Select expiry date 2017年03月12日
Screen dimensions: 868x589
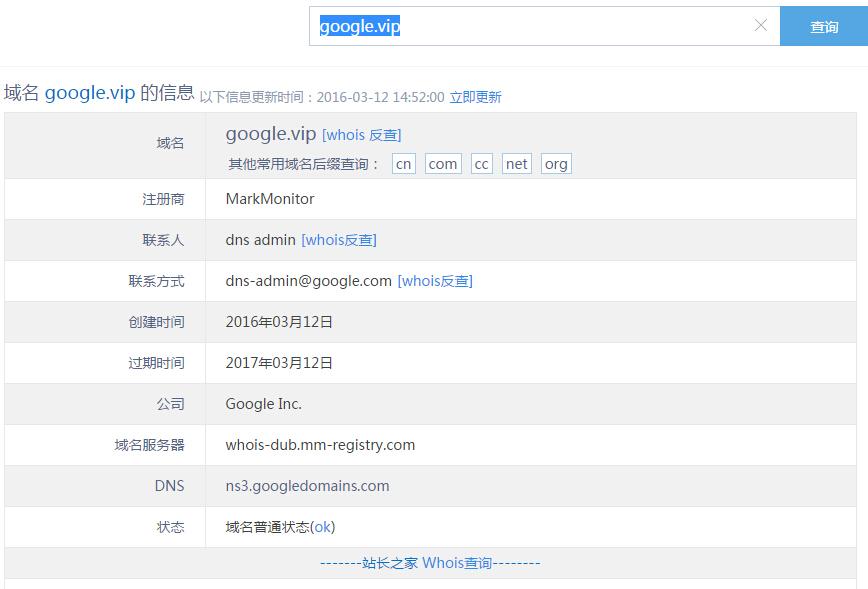click(x=279, y=363)
